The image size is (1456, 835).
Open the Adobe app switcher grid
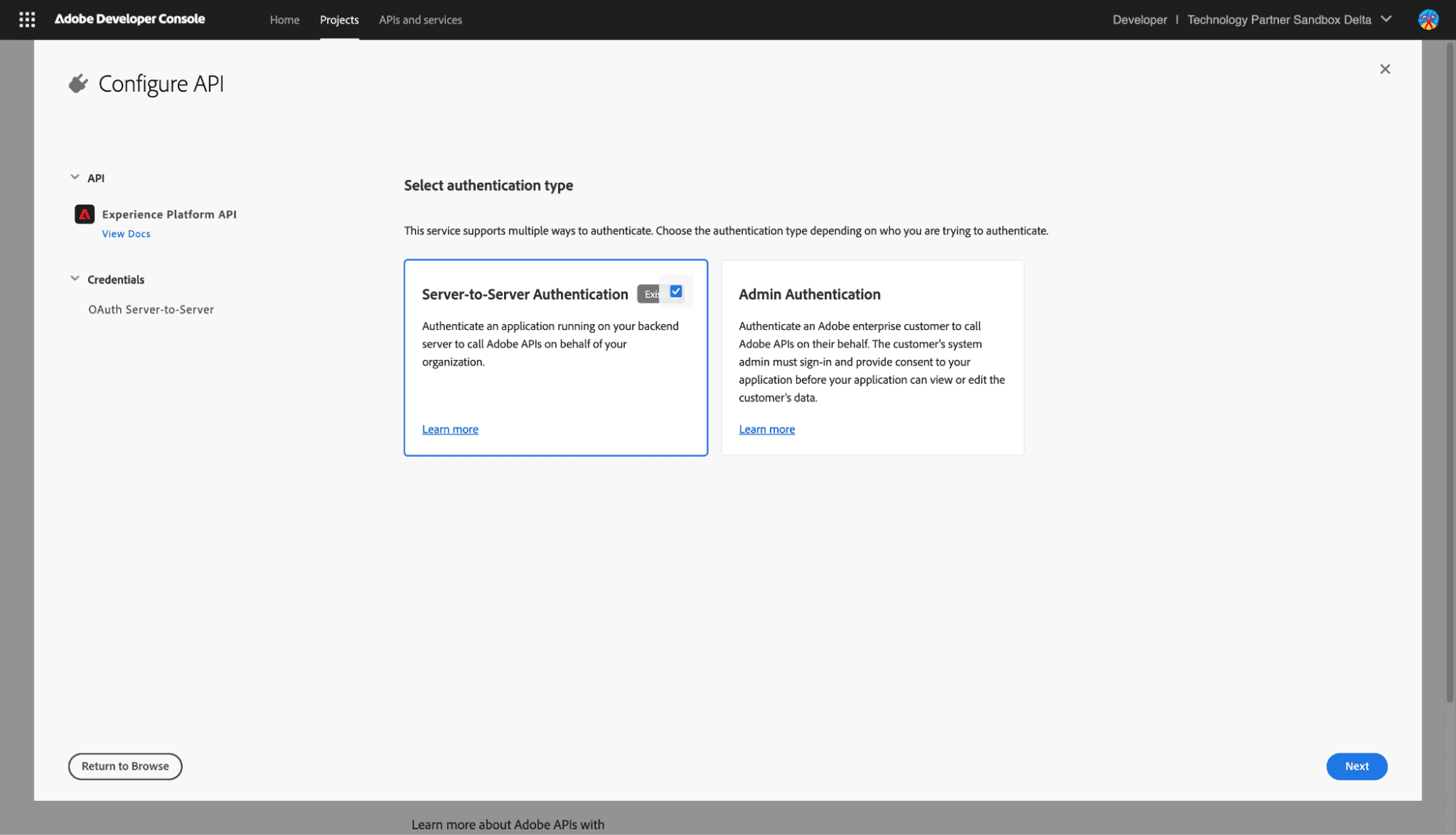click(27, 20)
